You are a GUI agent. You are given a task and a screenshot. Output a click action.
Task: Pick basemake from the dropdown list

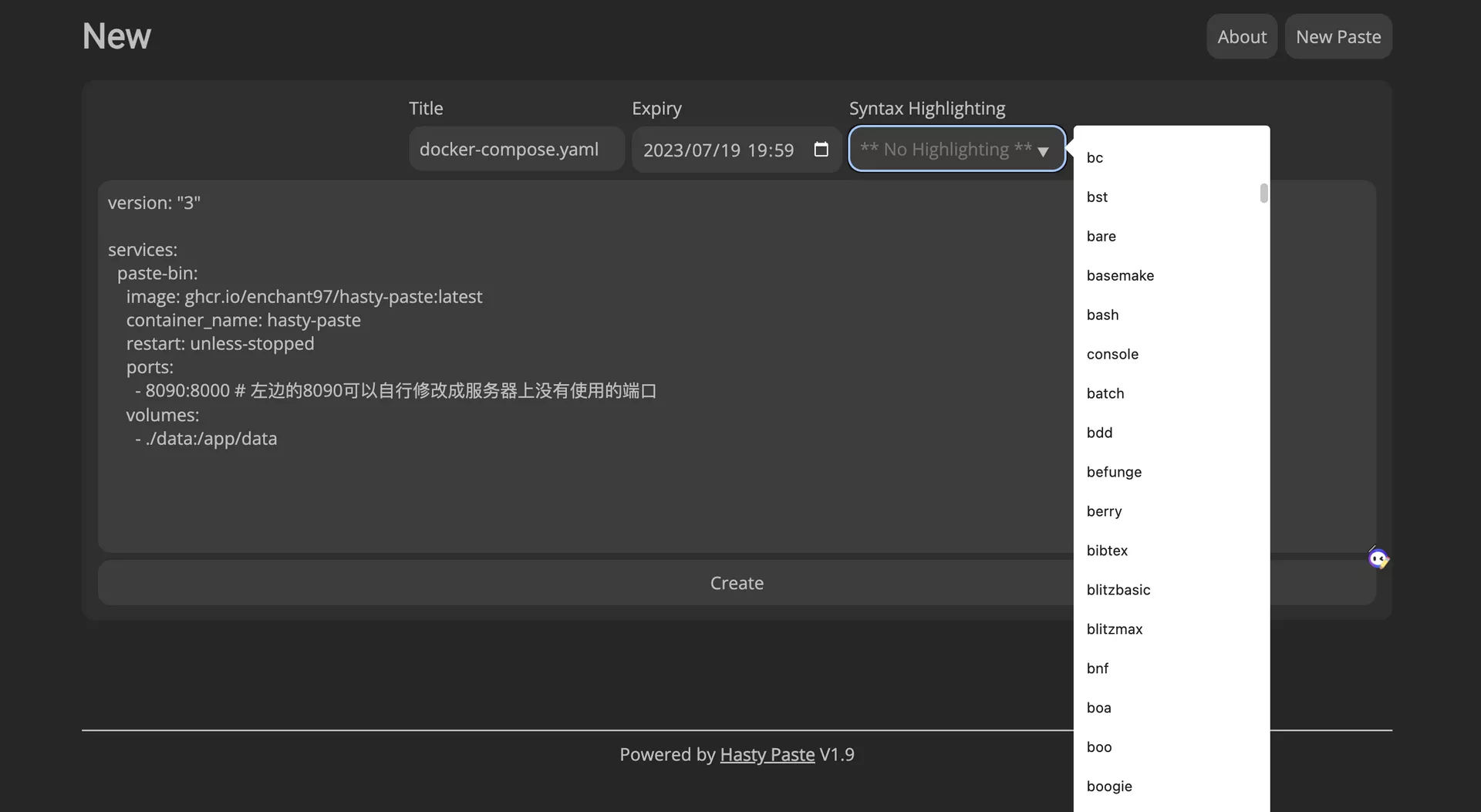[x=1120, y=275]
